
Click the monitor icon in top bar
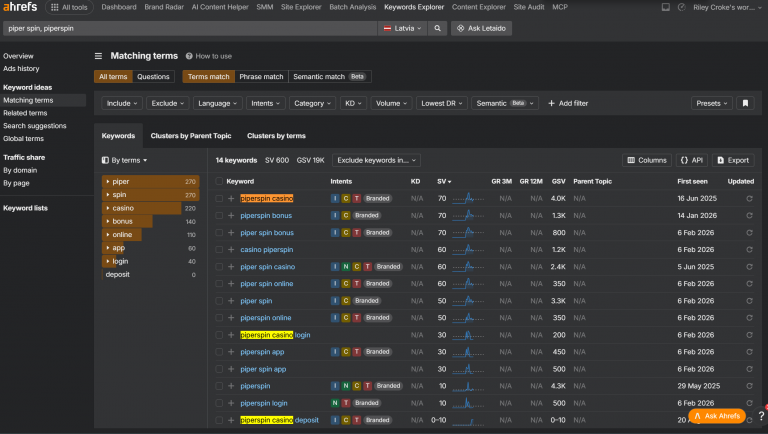(666, 7)
